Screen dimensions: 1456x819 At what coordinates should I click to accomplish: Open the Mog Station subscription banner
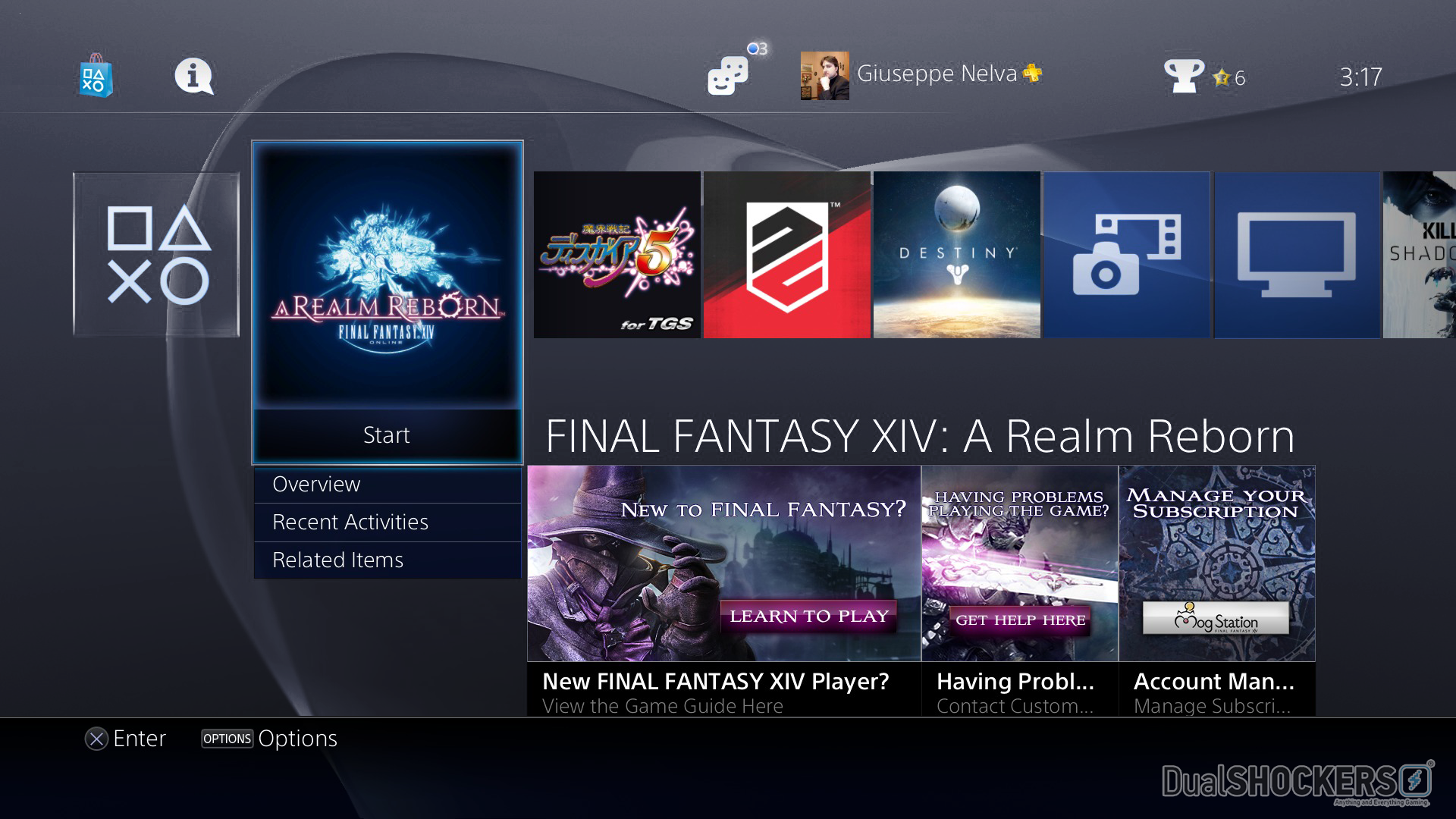tap(1217, 590)
